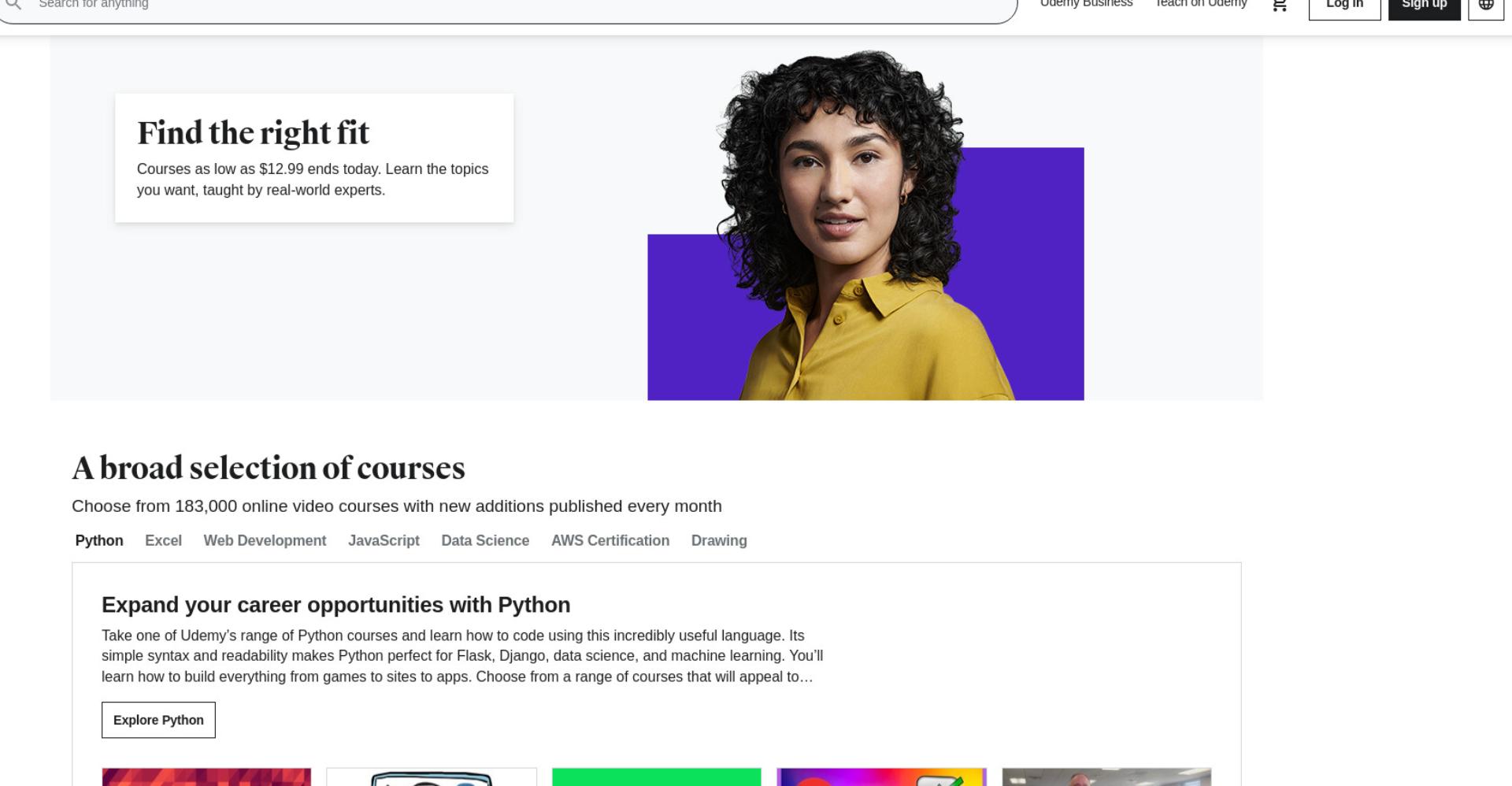1512x786 pixels.
Task: Open the Teach on Udemy link
Action: [1201, 4]
